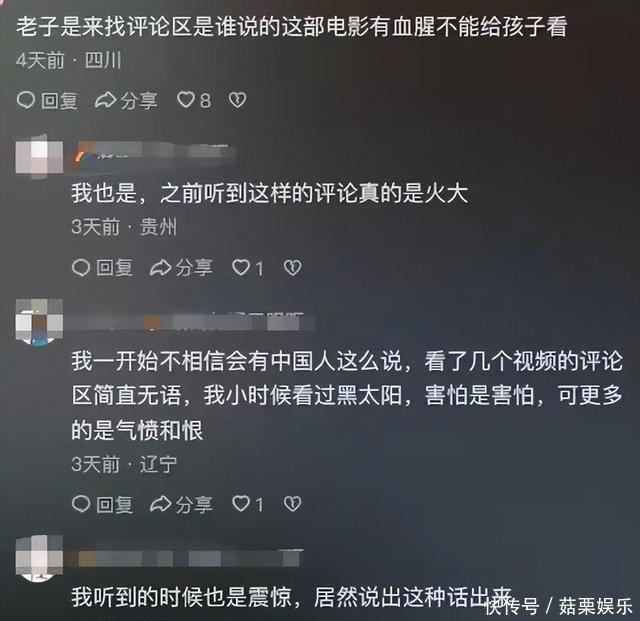Dislike the Sichuan comment via broken heart
This screenshot has width=640, height=621.
coord(238,100)
